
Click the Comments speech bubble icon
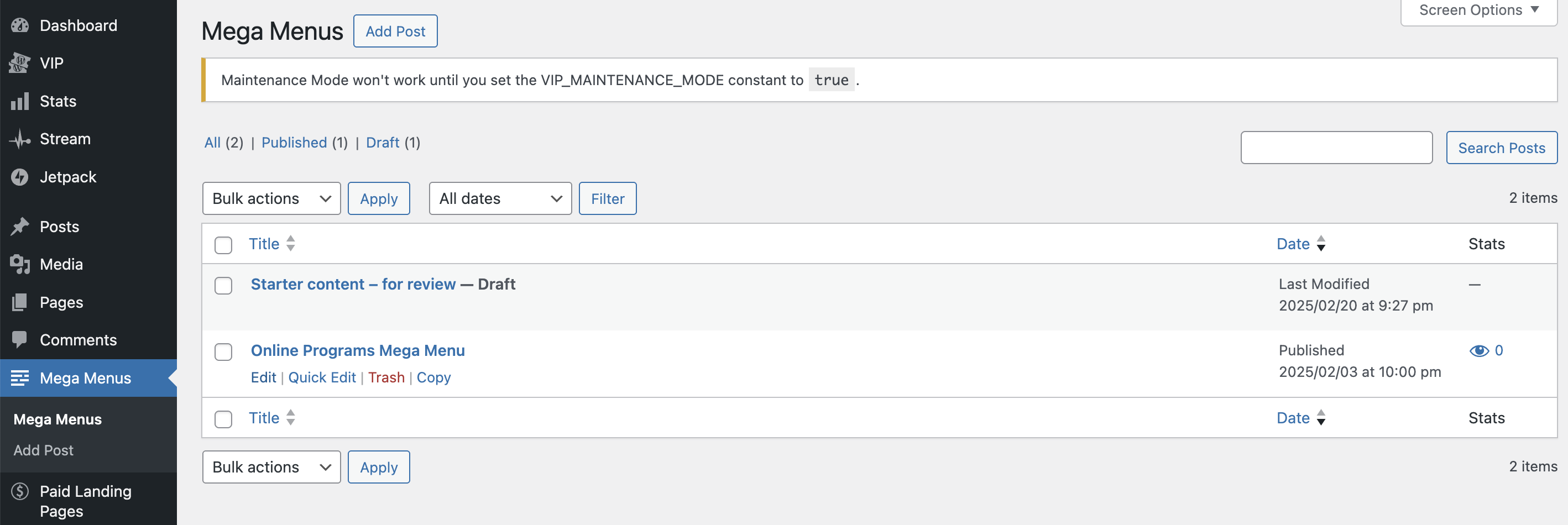20,339
